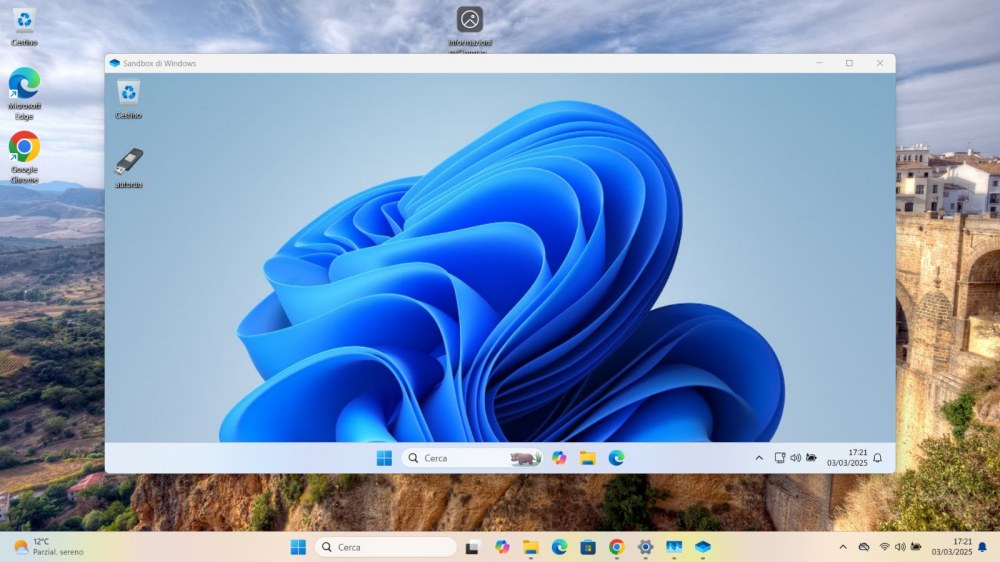The height and width of the screenshot is (562, 1000).
Task: Open the host notification bell
Action: coord(983,547)
